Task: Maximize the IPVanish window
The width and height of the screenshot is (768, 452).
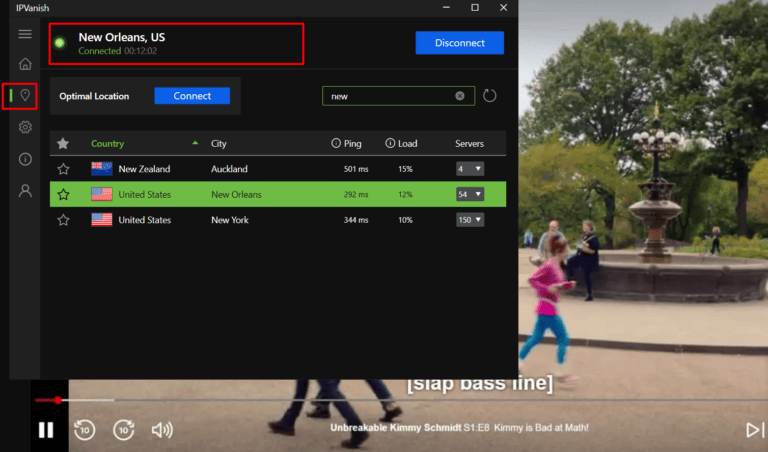Action: 475,7
